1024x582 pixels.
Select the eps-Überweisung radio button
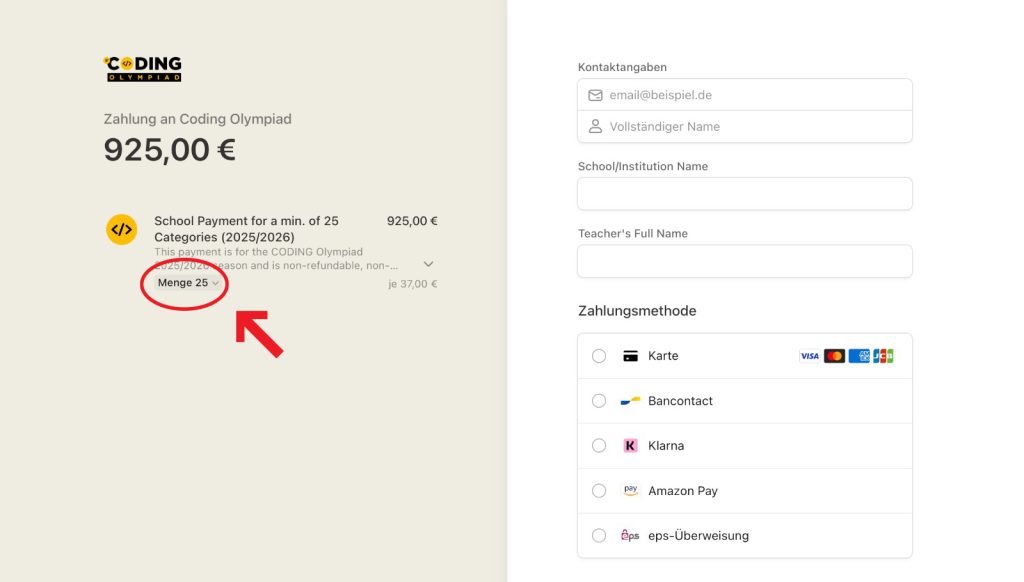(x=599, y=536)
